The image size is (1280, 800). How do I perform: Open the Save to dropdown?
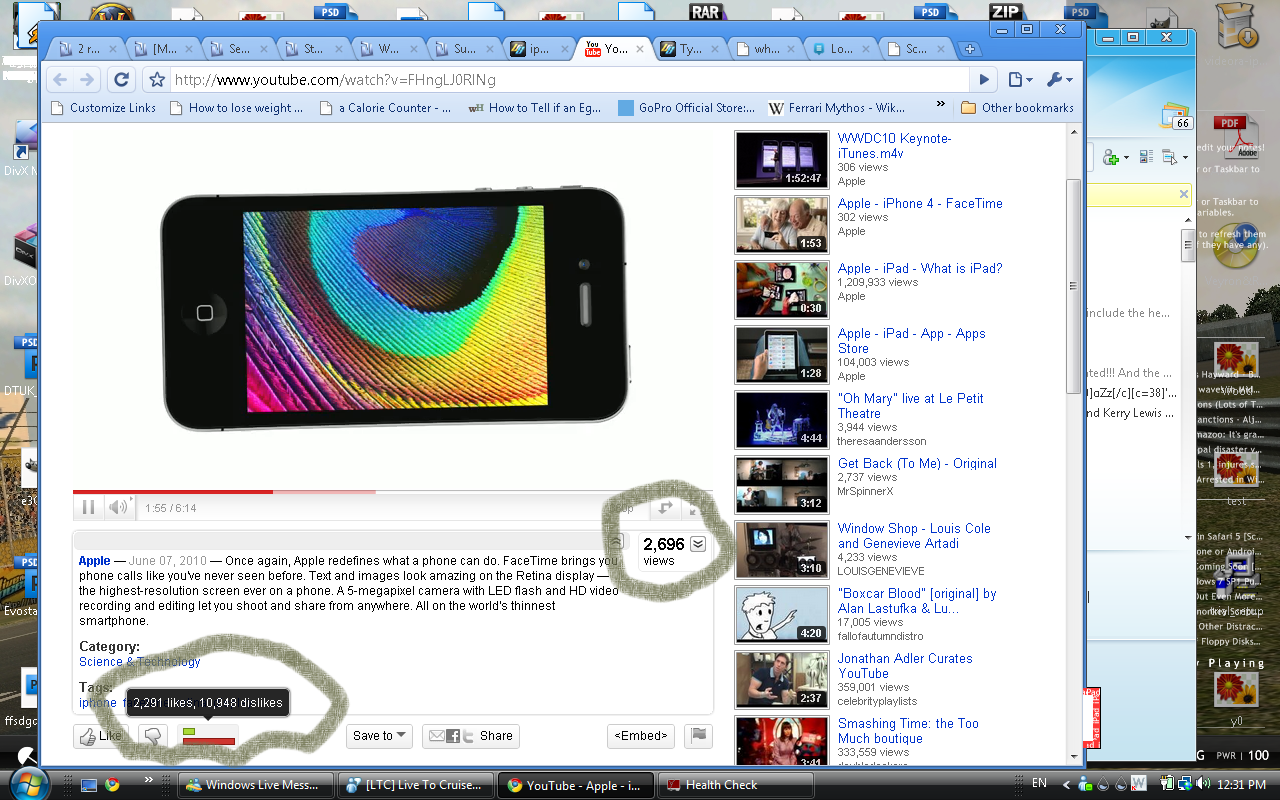[x=380, y=736]
